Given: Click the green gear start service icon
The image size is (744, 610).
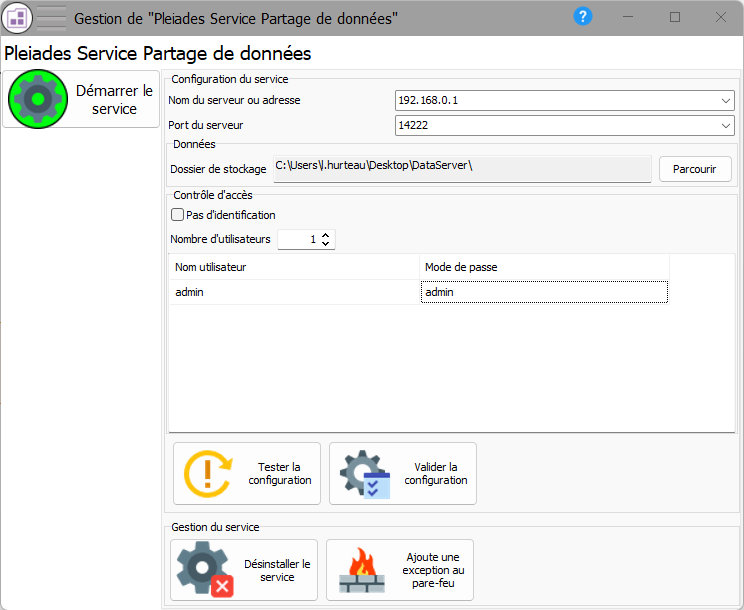Looking at the screenshot, I should 38,99.
